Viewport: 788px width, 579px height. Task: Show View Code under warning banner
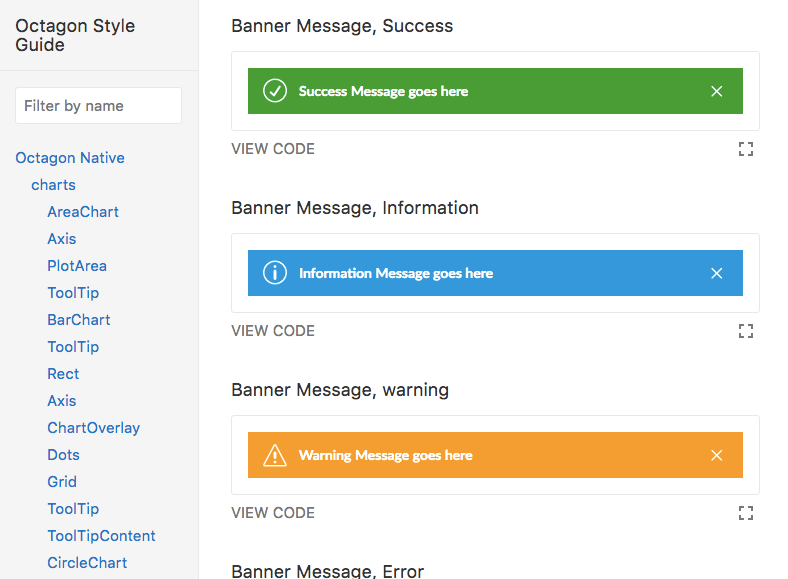click(x=273, y=513)
